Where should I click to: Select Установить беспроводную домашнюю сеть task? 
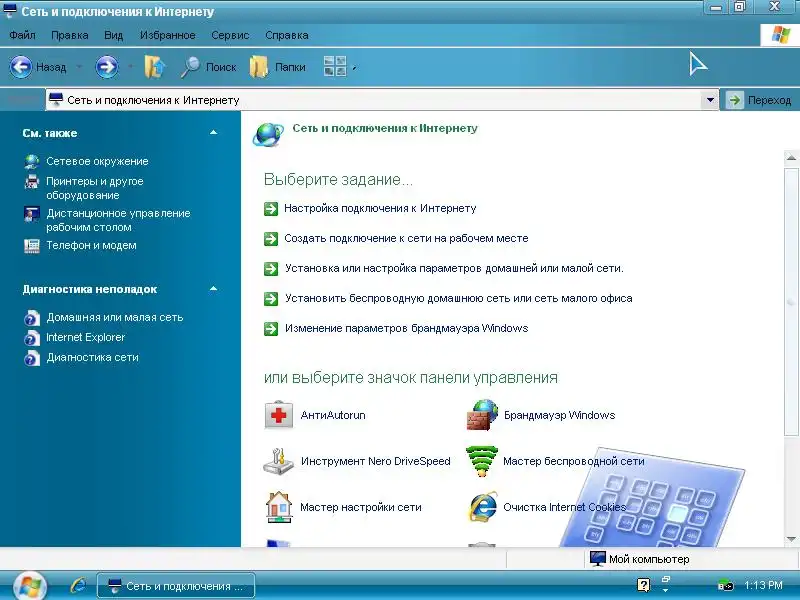point(459,298)
